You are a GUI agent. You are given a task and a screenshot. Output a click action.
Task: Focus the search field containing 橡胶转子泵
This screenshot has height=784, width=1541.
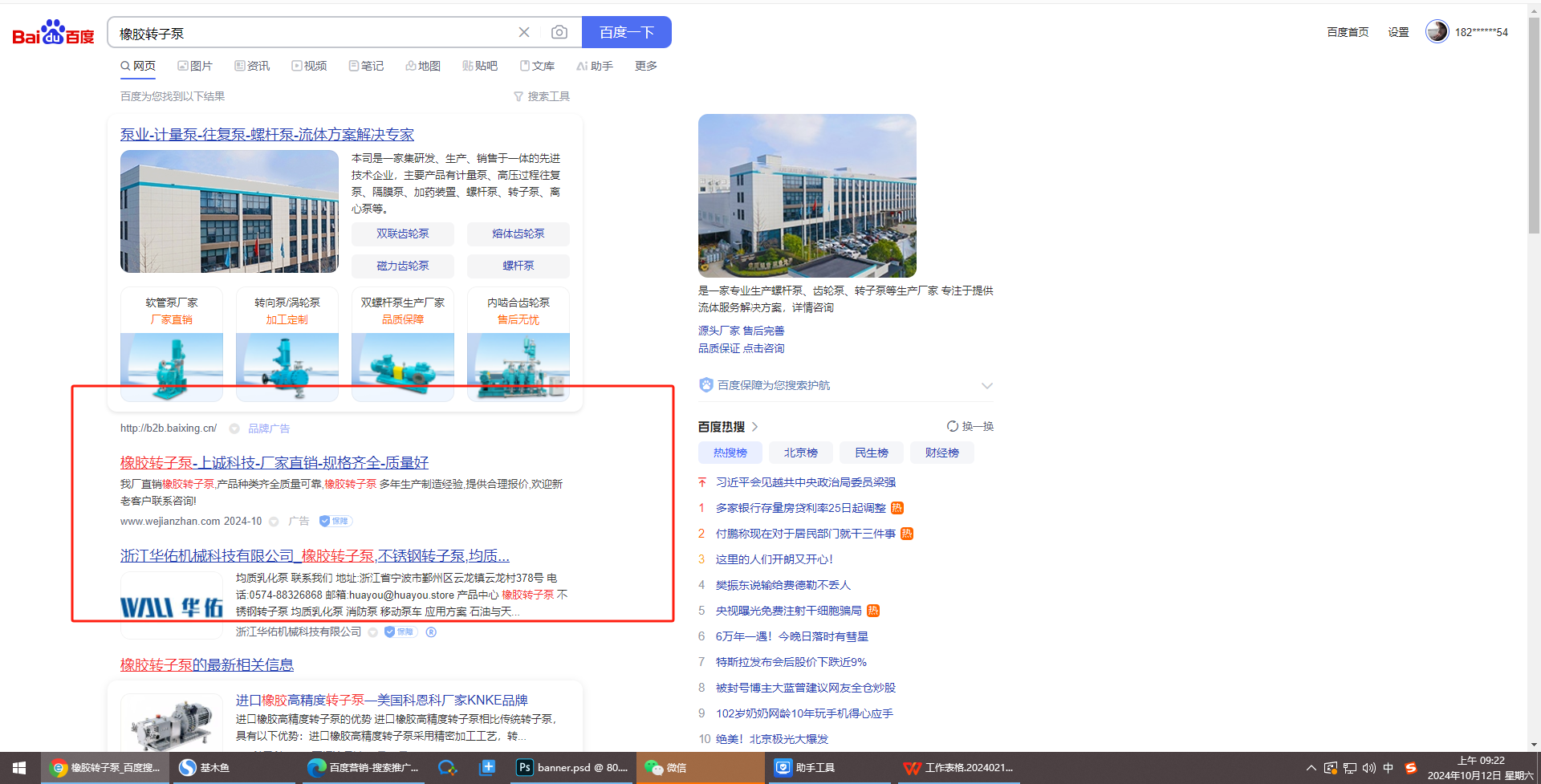coord(313,33)
